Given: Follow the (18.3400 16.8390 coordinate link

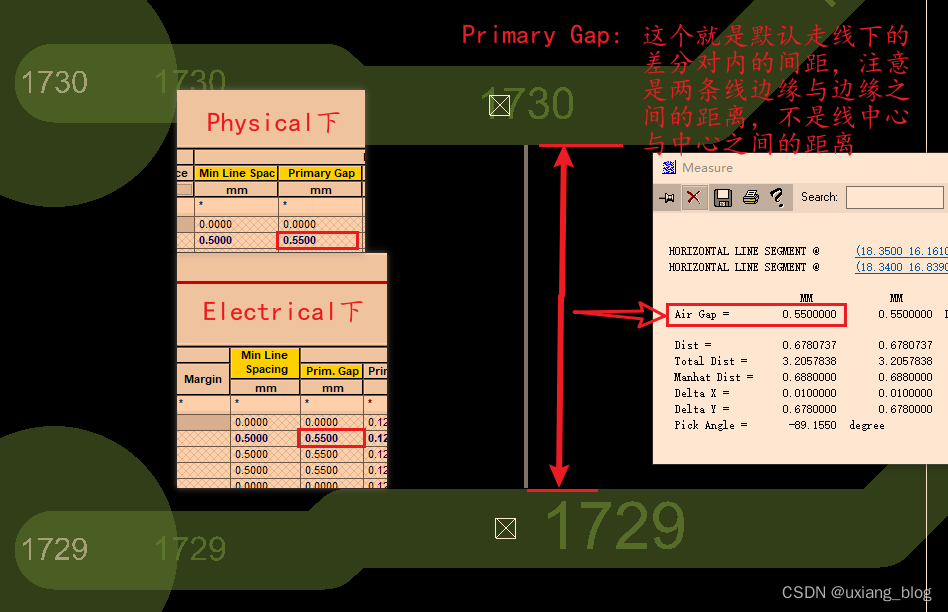Looking at the screenshot, I should pyautogui.click(x=901, y=267).
